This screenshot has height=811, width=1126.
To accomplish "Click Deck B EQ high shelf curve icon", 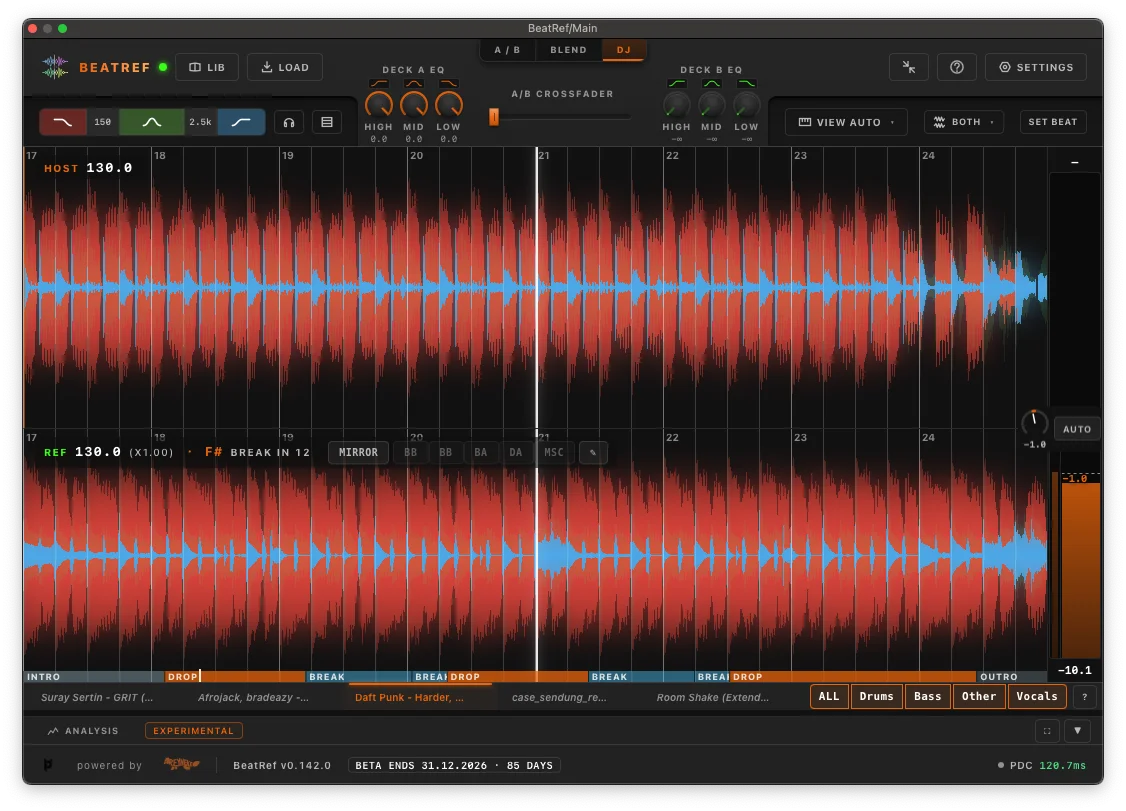I will point(676,83).
